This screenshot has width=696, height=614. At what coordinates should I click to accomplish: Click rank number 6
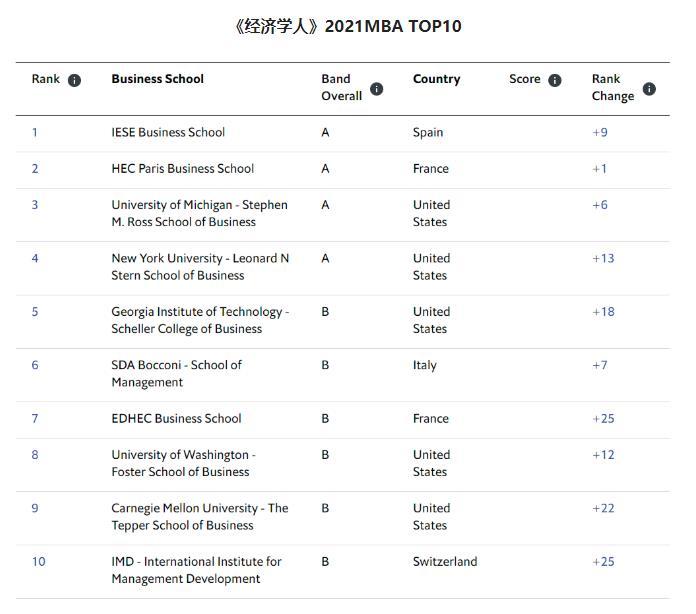tap(35, 365)
